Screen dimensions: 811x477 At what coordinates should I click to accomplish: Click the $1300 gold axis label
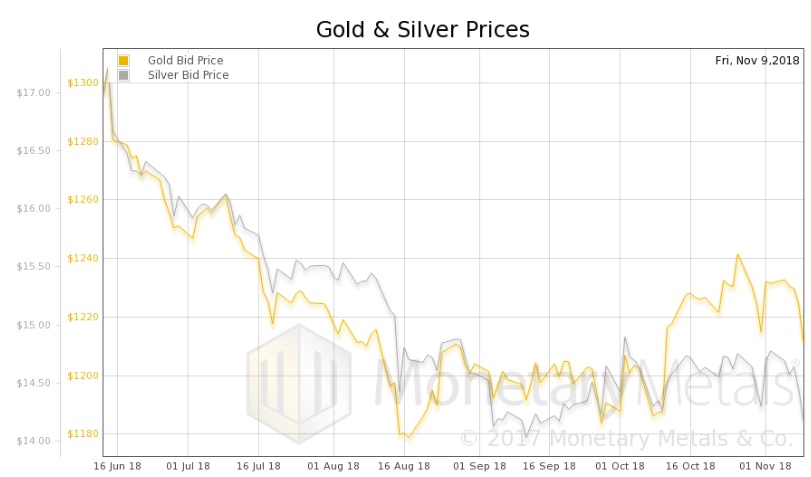click(83, 83)
